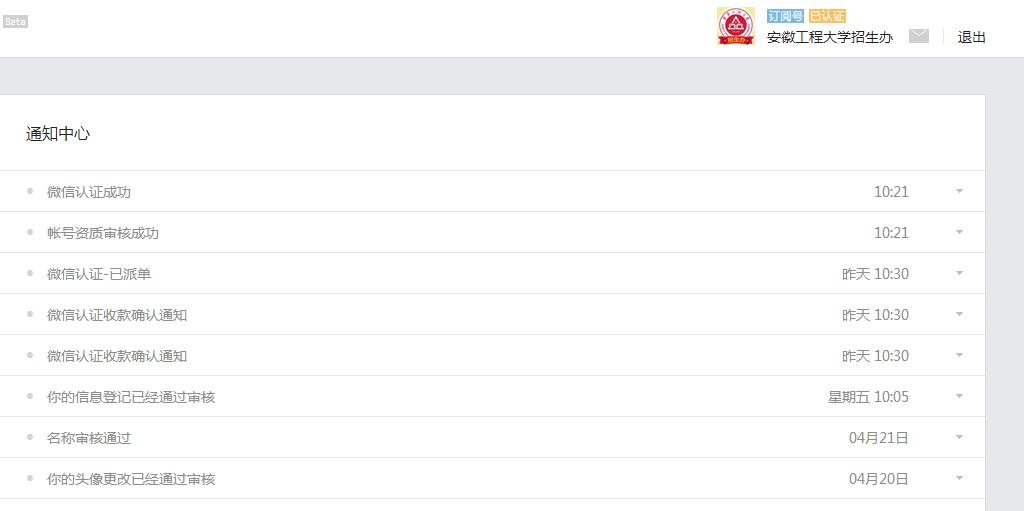Open the 帐号资质审核成功 notification
Viewport: 1024px width, 511px height.
103,233
